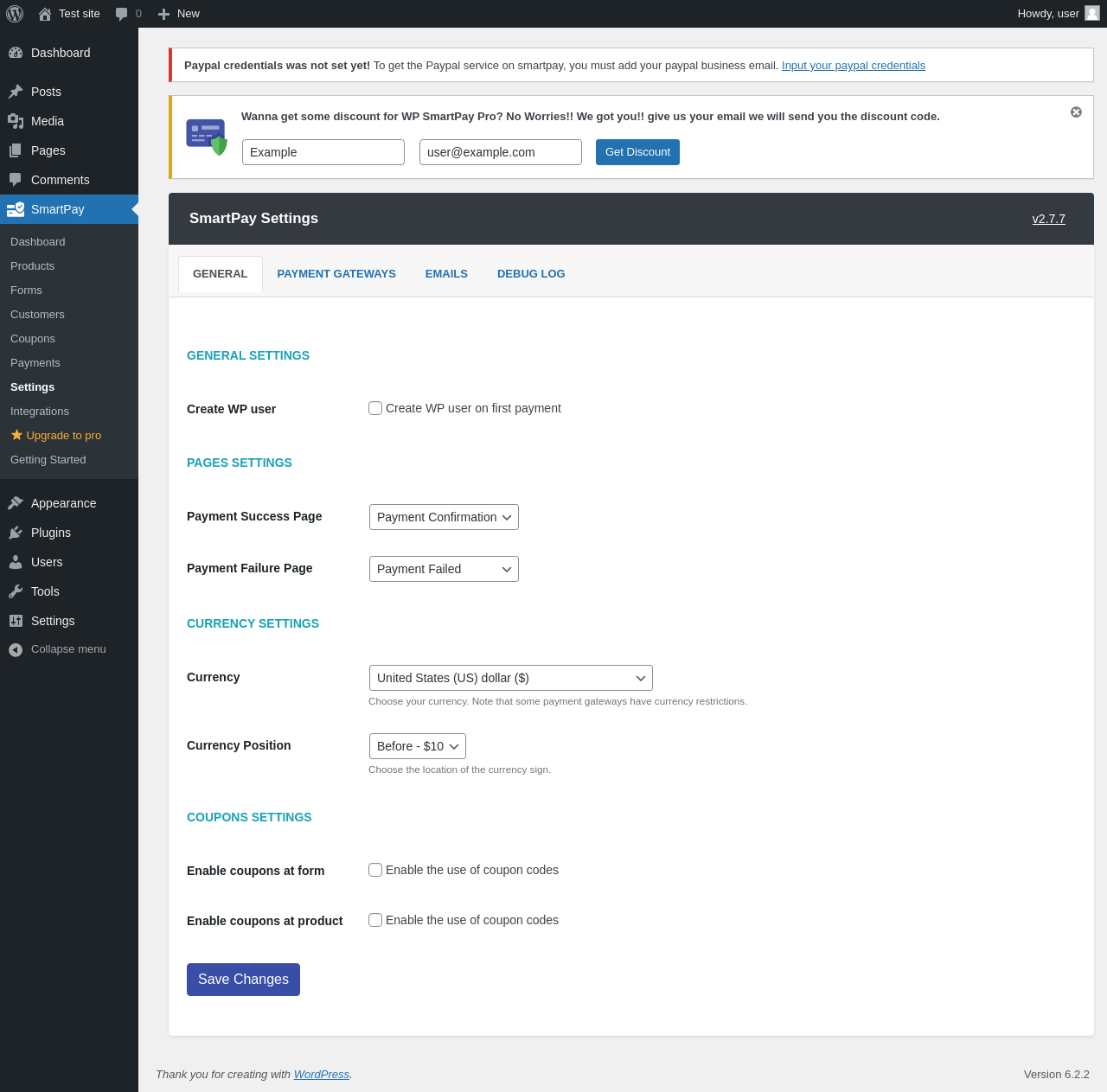Toggle the Enable coupons at product checkbox
1107x1092 pixels.
(x=375, y=920)
